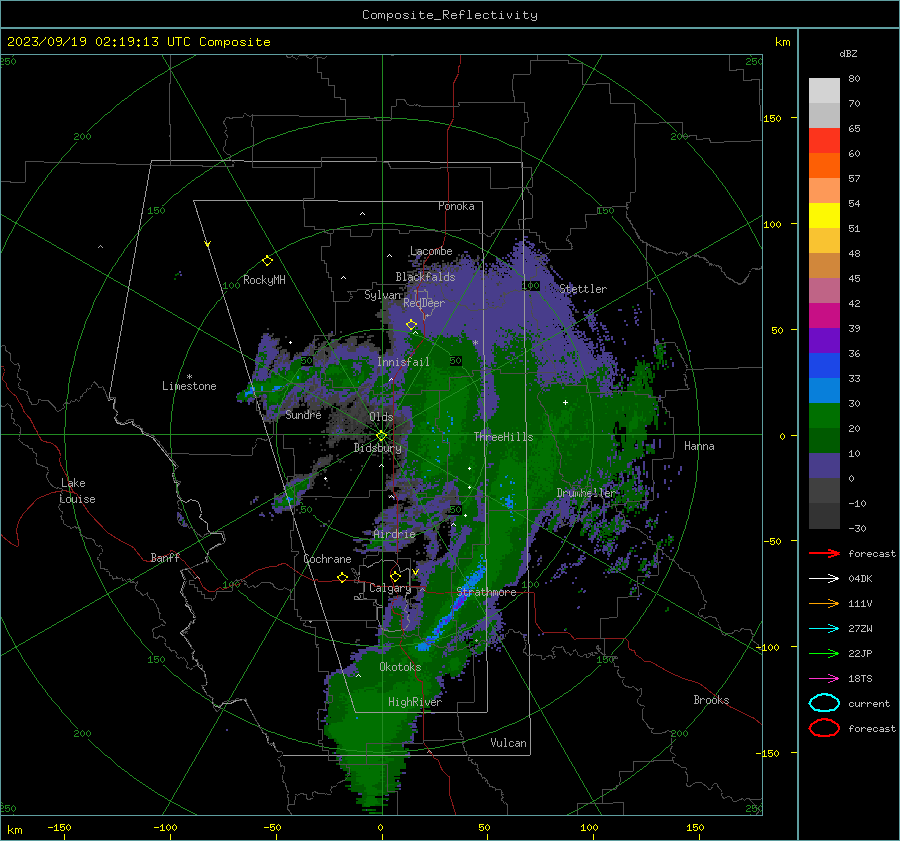The height and width of the screenshot is (841, 900).
Task: Click the Strathmore city label
Action: [x=486, y=592]
